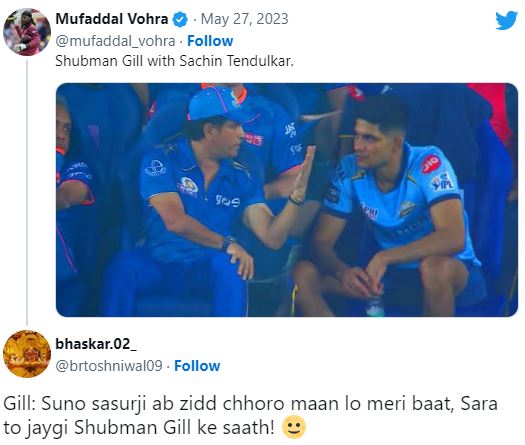
Task: Open the May 27, 2023 timestamp link
Action: tap(244, 19)
